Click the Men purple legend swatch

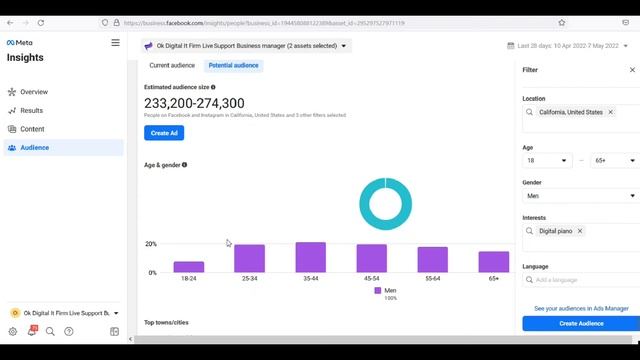point(378,290)
